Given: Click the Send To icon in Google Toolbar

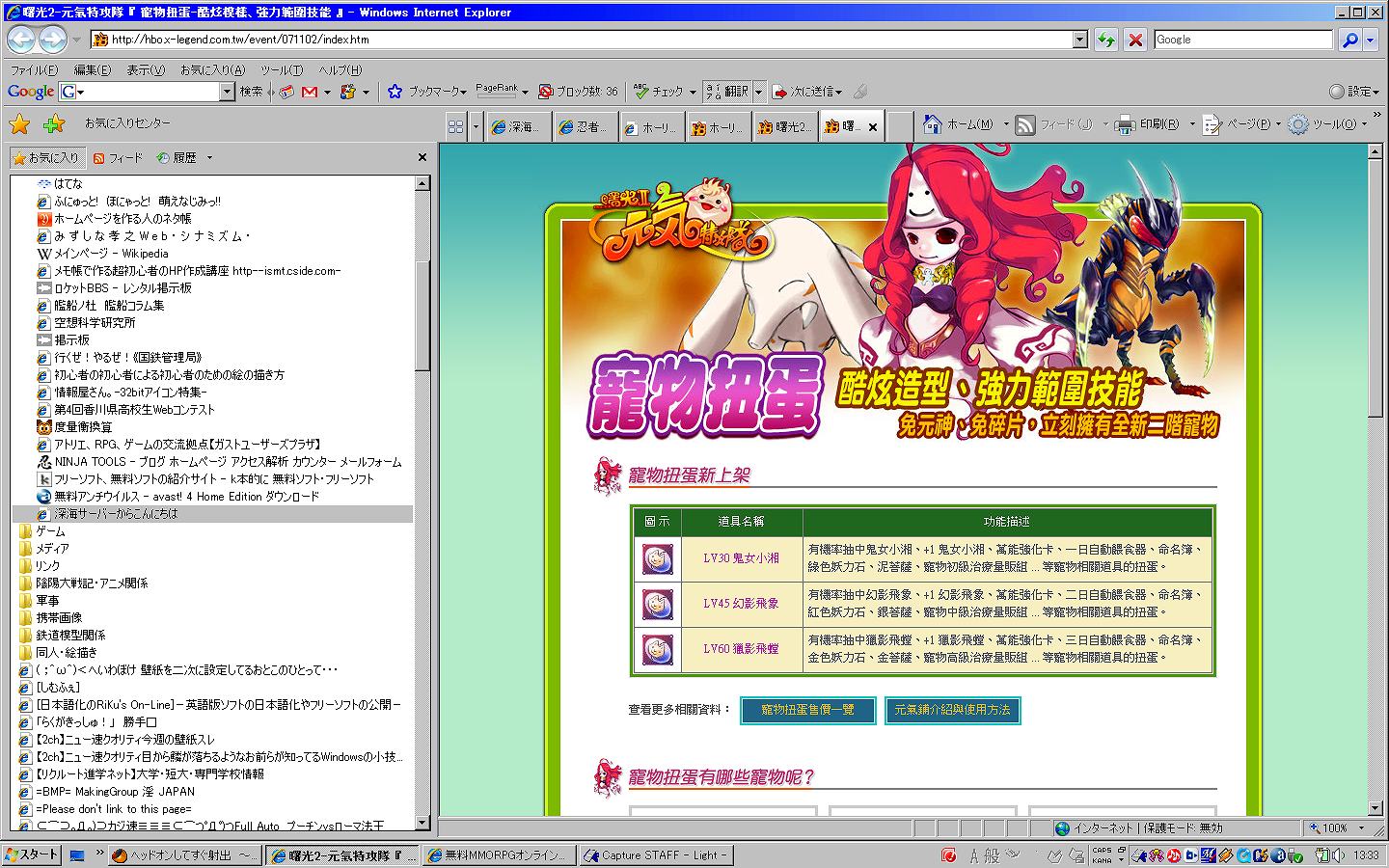Looking at the screenshot, I should [x=780, y=92].
